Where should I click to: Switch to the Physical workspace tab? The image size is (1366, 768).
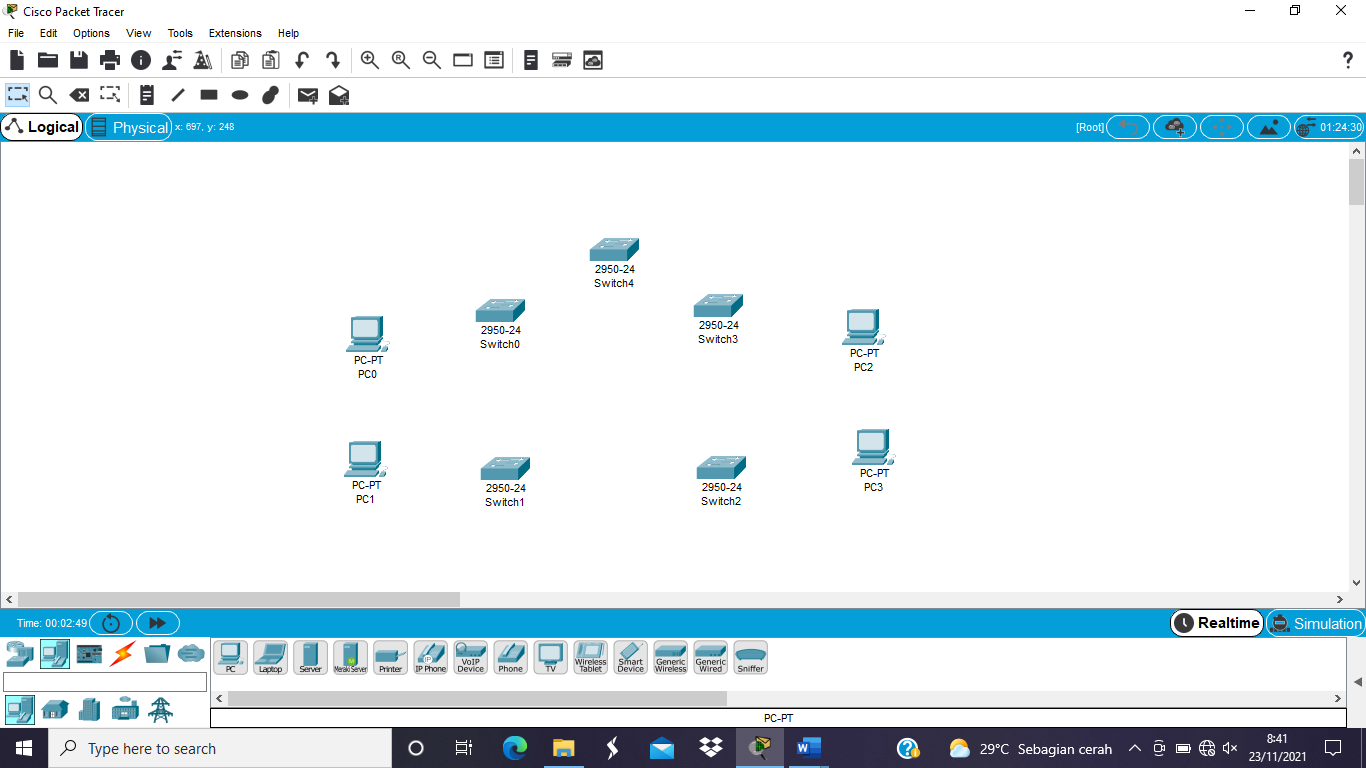[129, 127]
